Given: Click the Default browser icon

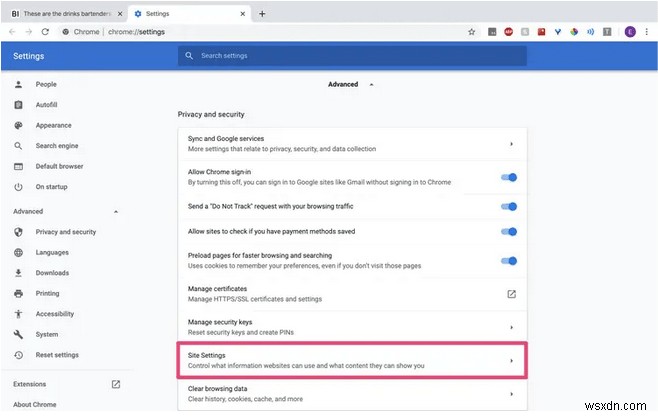Looking at the screenshot, I should coord(18,166).
